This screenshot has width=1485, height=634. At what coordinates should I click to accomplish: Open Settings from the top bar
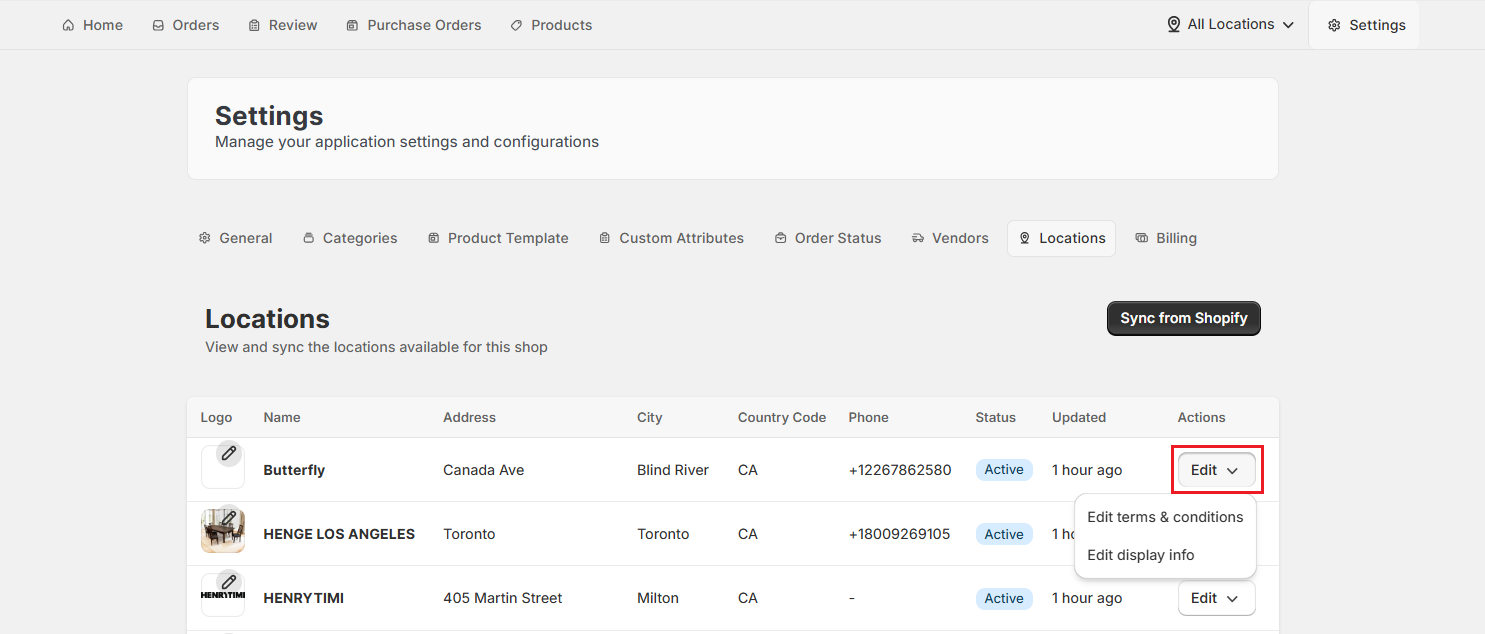click(x=1365, y=25)
